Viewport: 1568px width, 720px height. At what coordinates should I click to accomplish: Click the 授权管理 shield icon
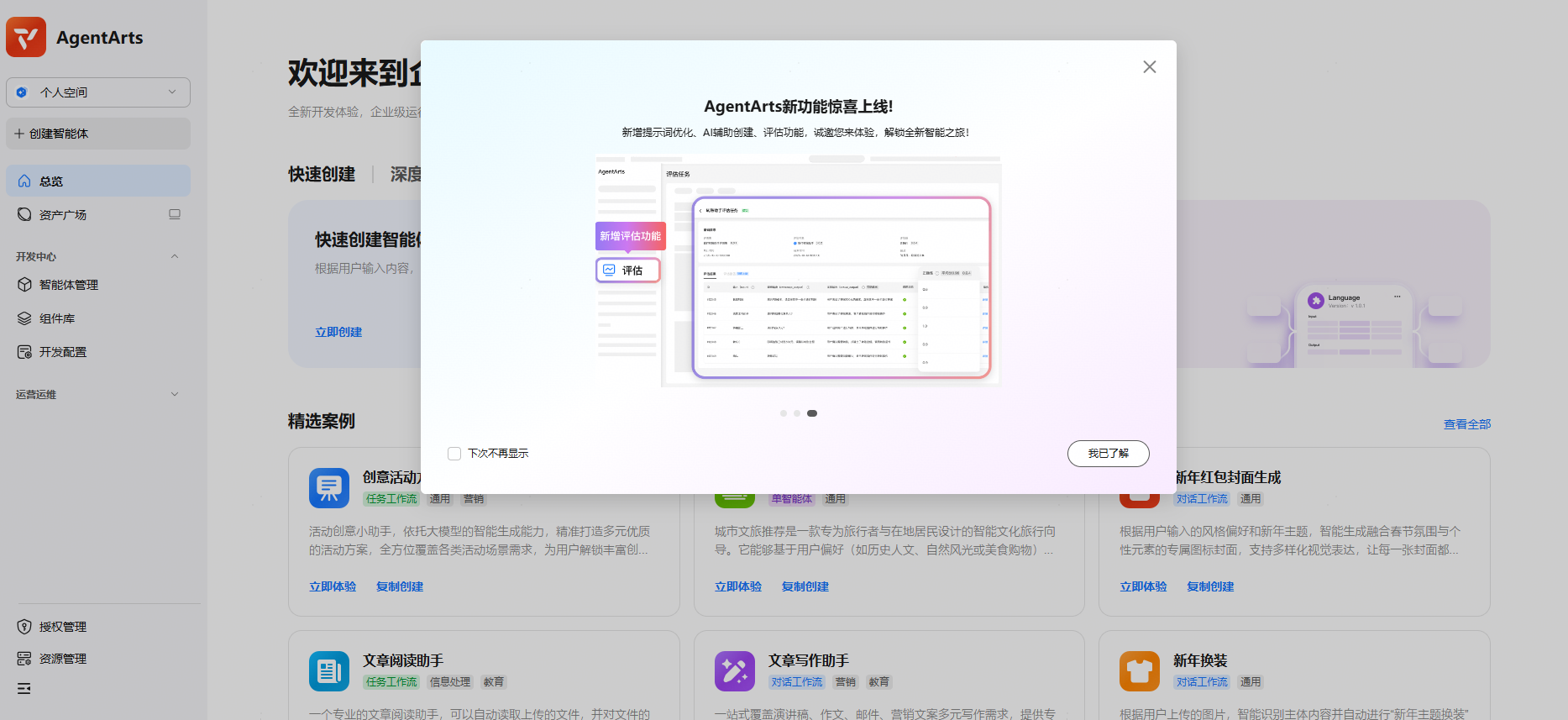point(24,627)
